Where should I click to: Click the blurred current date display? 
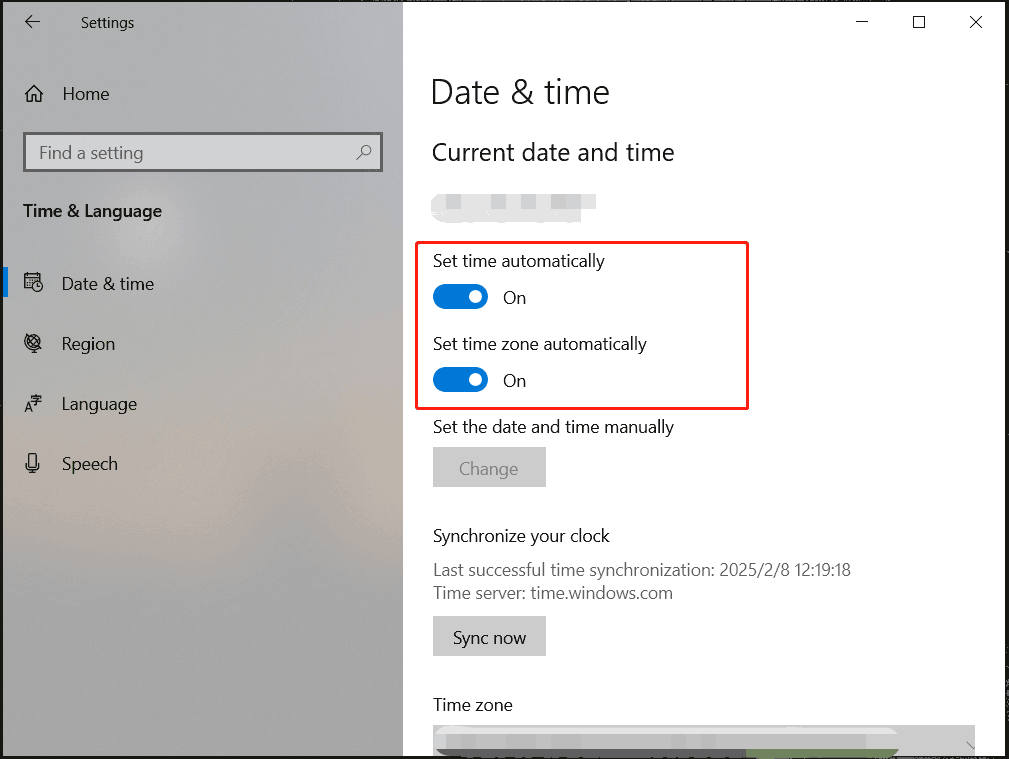click(512, 207)
